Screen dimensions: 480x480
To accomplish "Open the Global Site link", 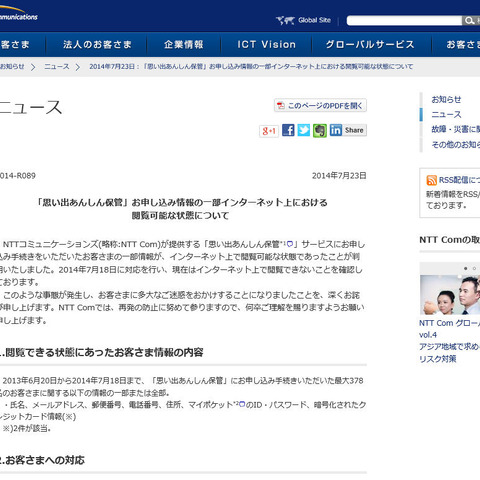I will coord(314,20).
